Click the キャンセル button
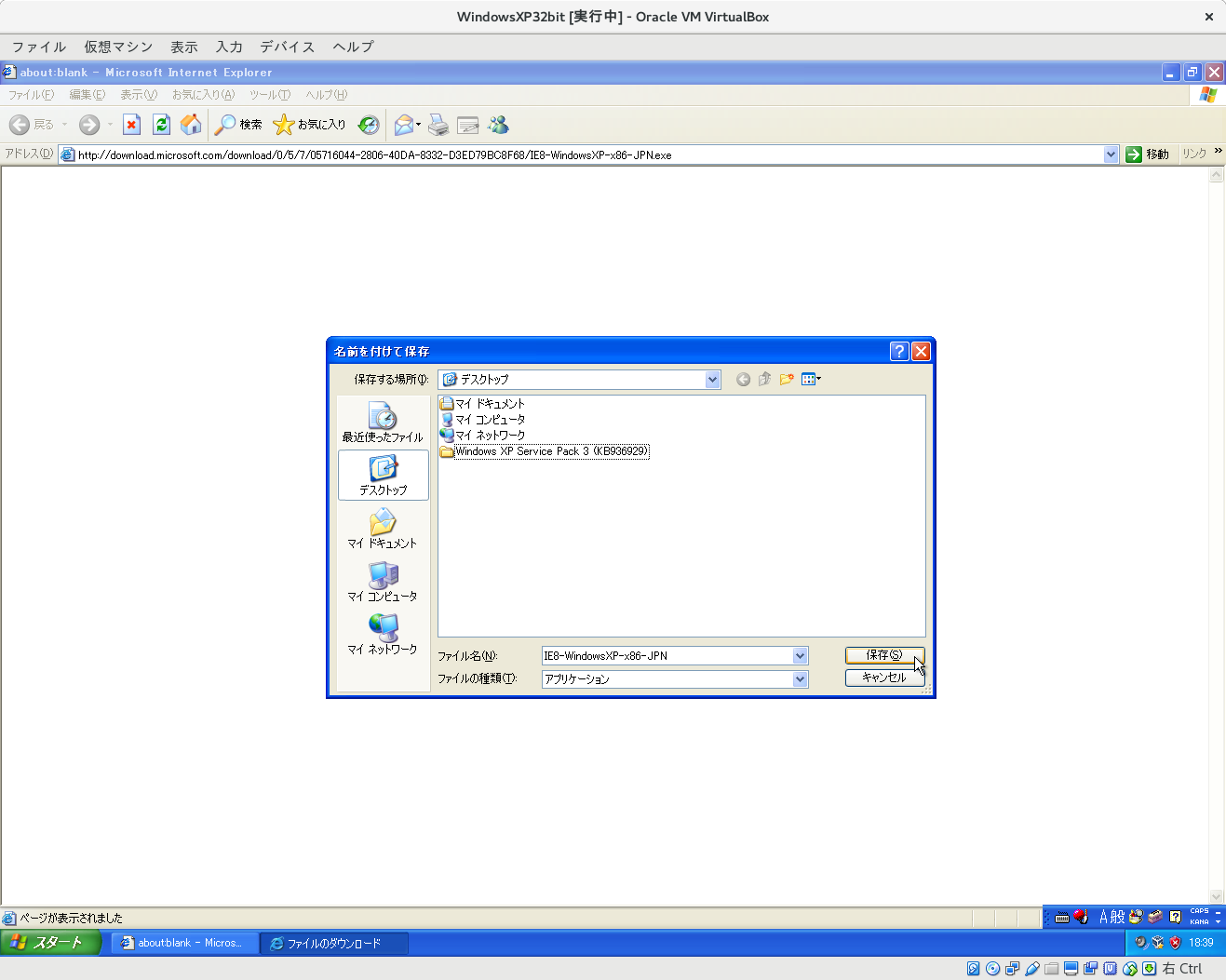 [884, 678]
